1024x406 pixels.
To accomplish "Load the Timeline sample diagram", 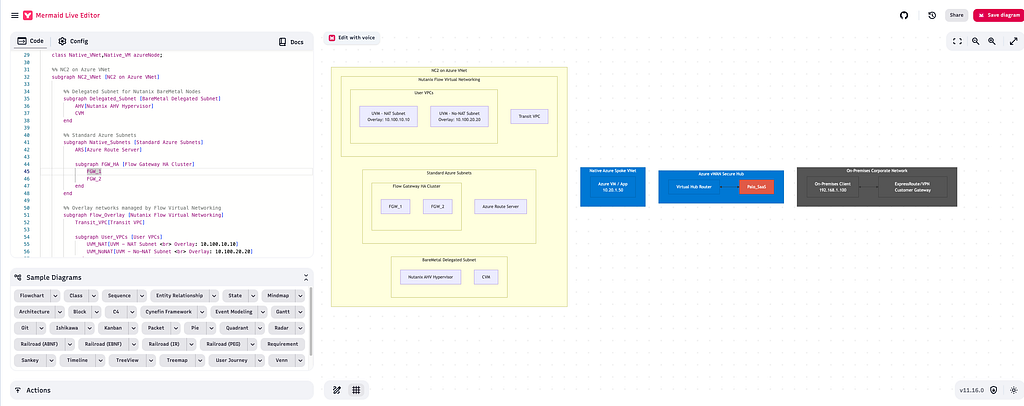I will coord(78,360).
